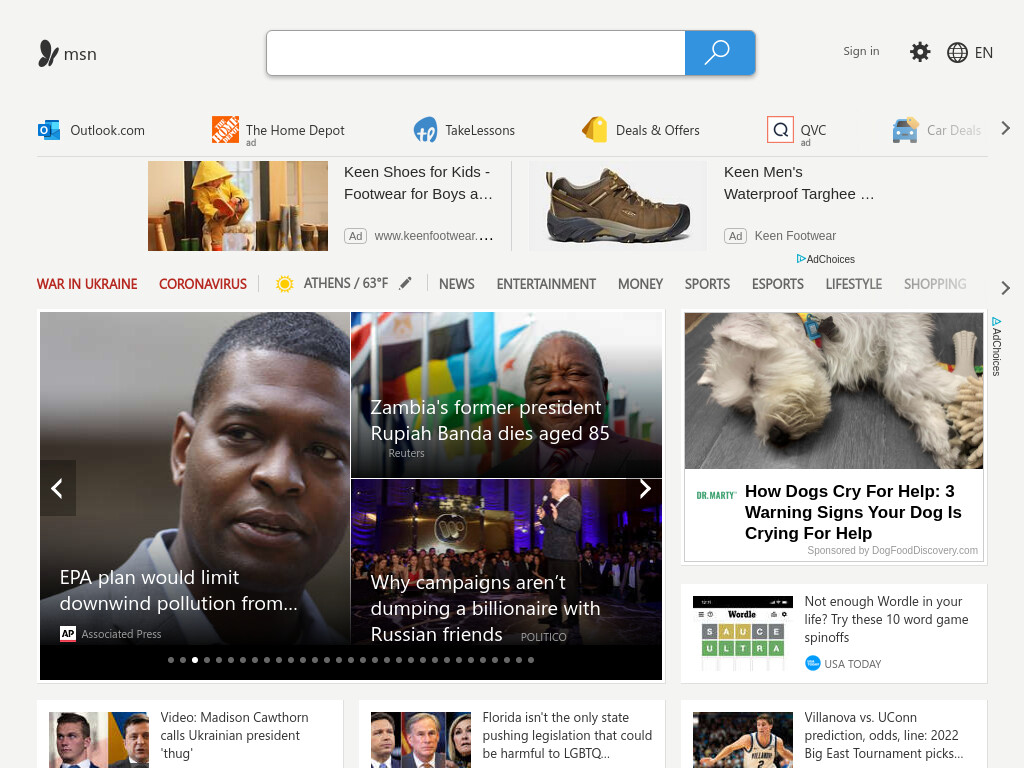Screen dimensions: 1024x768
Task: Select the first carousel dot
Action: [x=170, y=660]
